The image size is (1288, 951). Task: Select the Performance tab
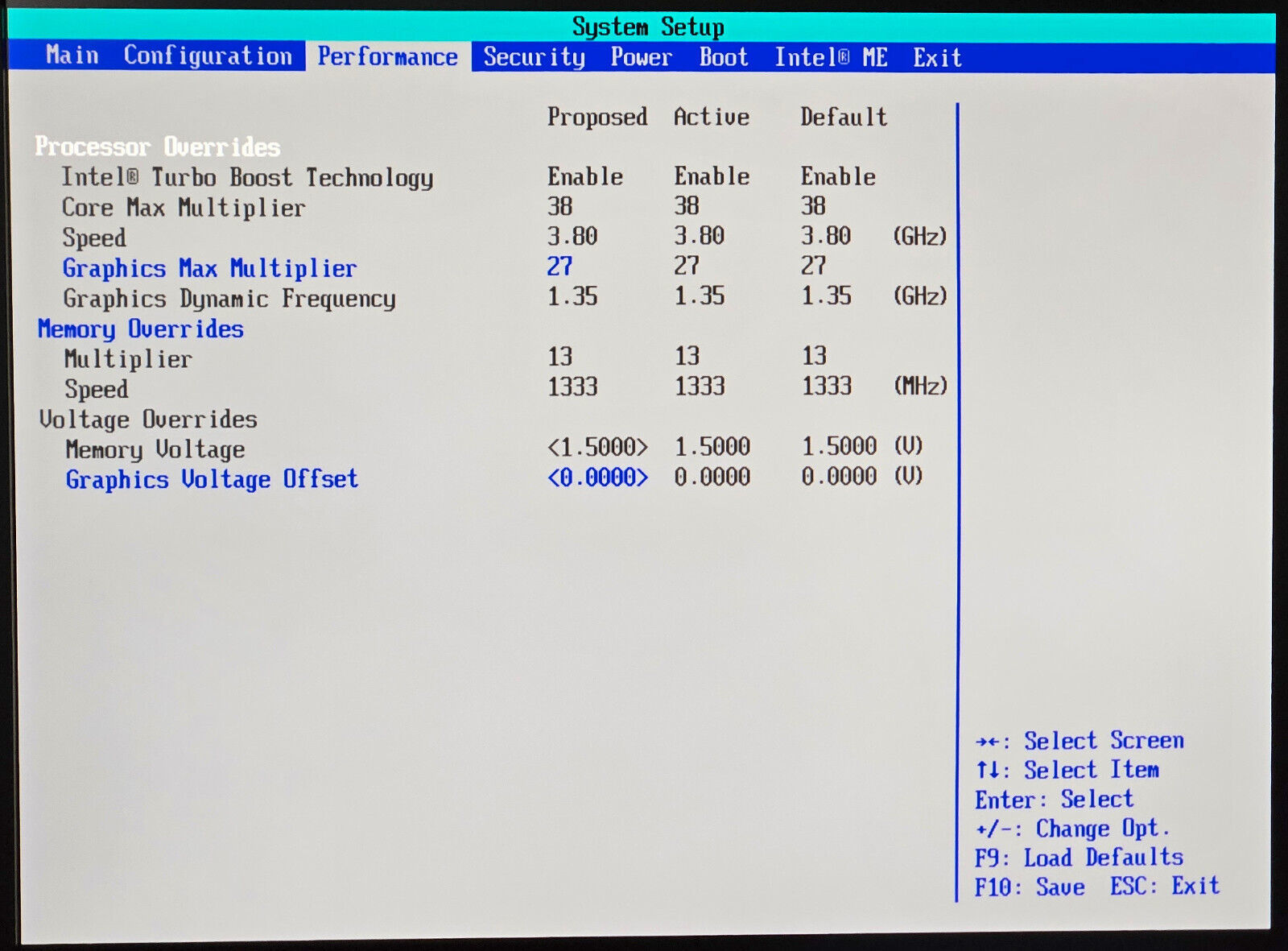388,57
